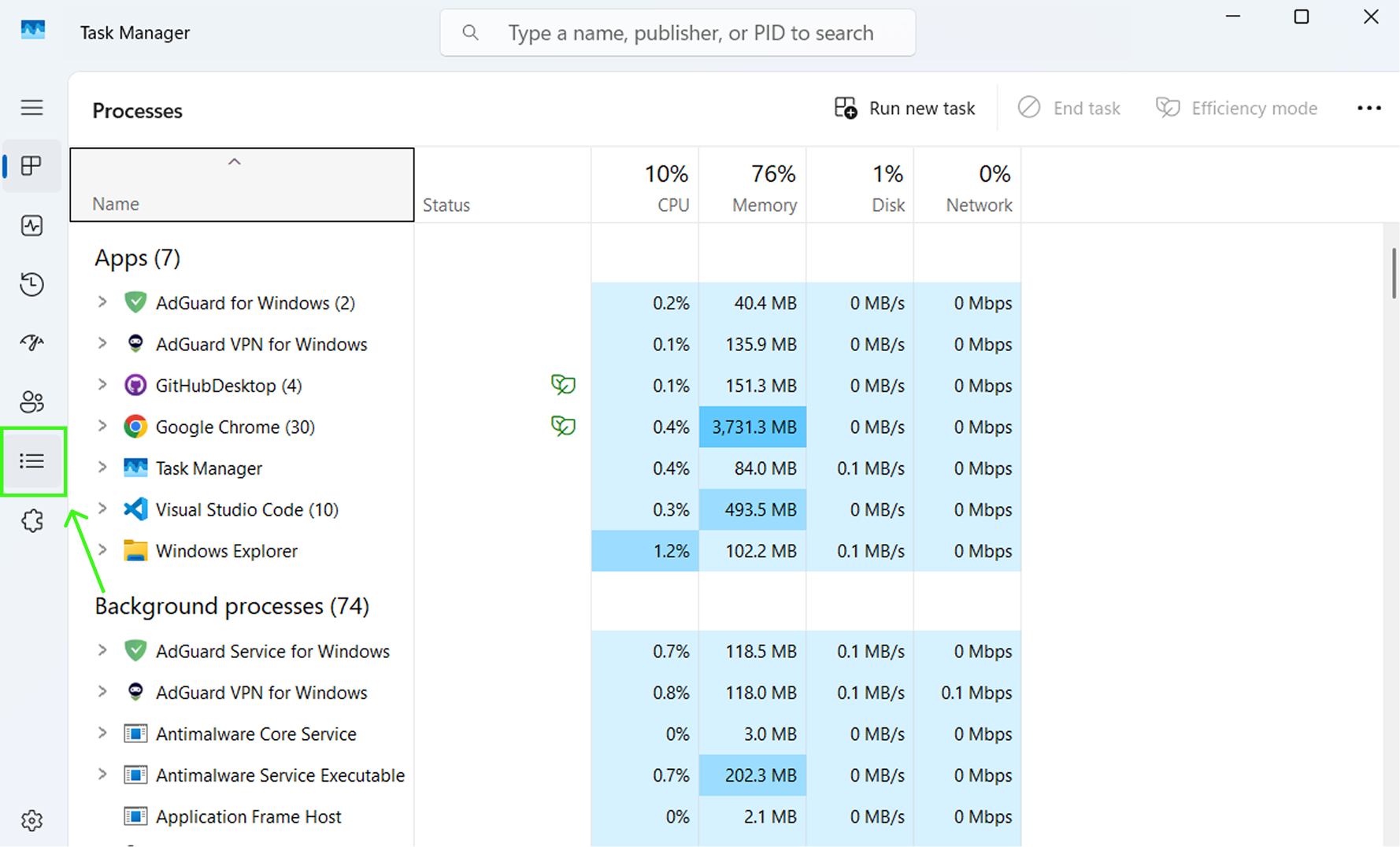Click the GitHubDesktop app icon
The width and height of the screenshot is (1400, 847).
click(x=135, y=385)
